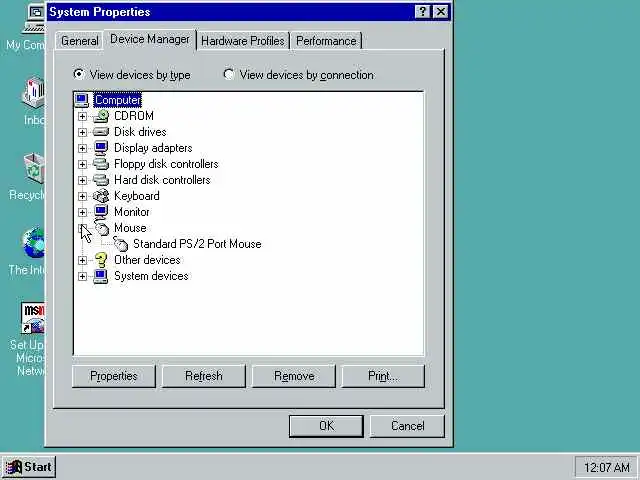Expand the Monitor tree node

point(82,212)
